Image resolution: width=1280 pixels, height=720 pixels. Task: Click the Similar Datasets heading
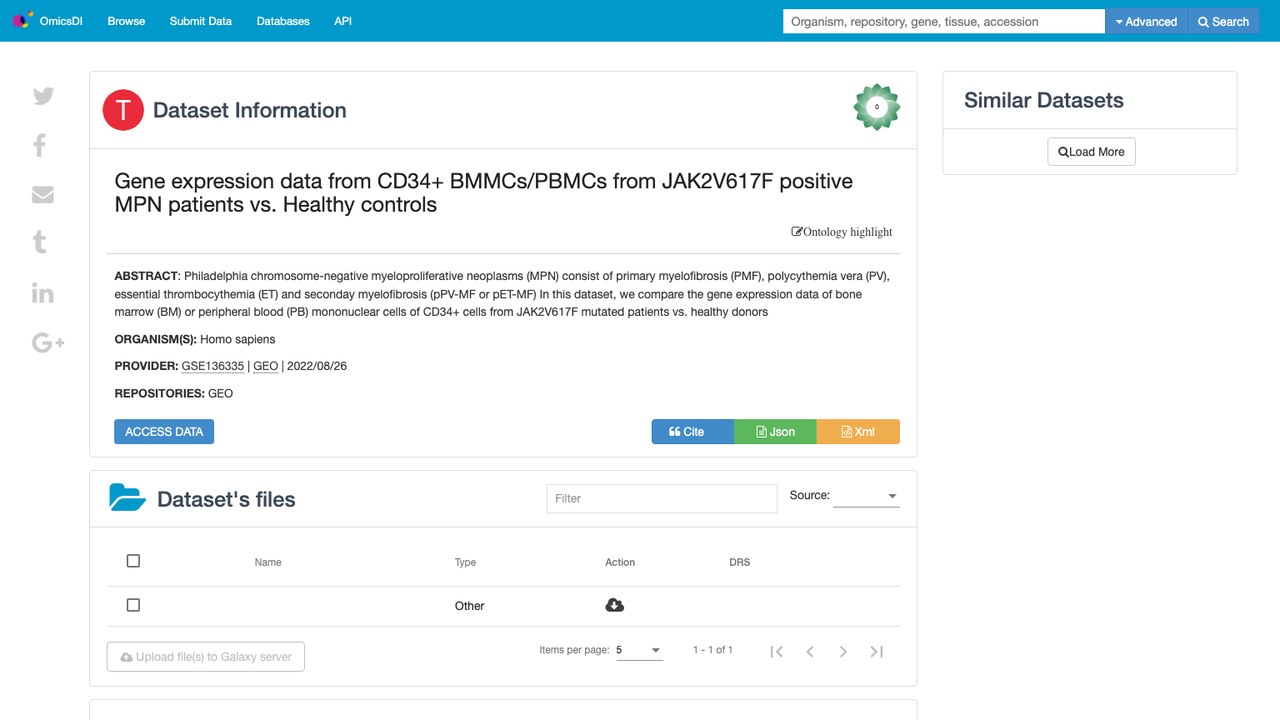pos(1044,100)
